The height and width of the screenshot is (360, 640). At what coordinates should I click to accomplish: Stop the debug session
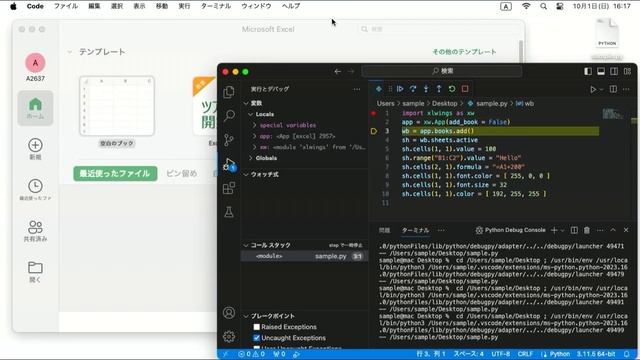465,89
